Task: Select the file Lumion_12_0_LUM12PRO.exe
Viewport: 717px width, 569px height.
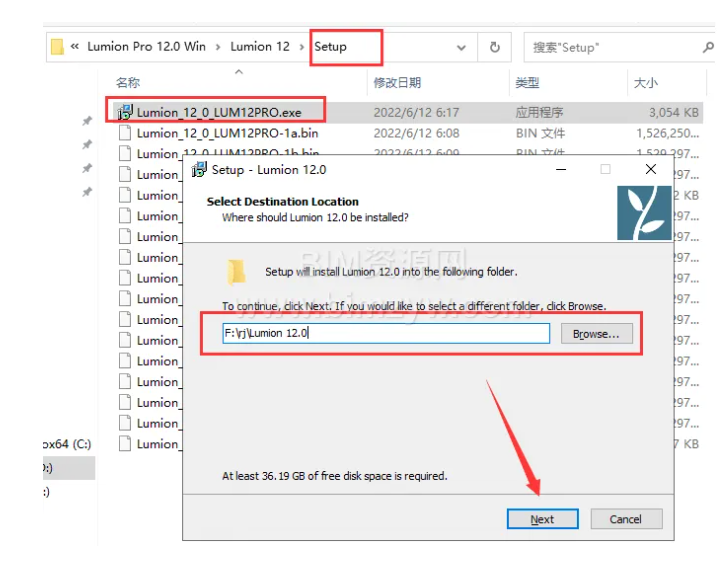Action: point(219,113)
